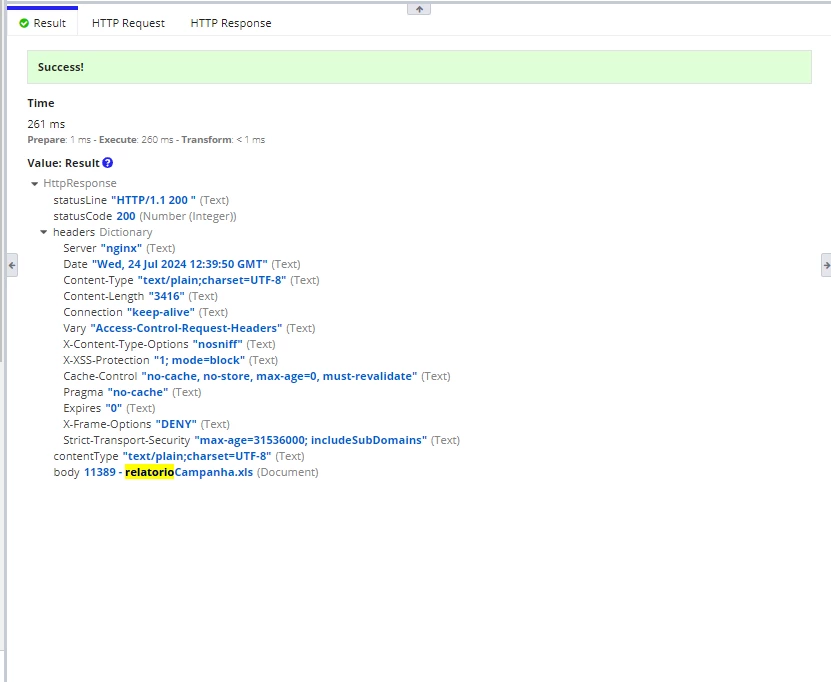
Task: Click the Connection value "keep-alive"
Action: [x=161, y=312]
